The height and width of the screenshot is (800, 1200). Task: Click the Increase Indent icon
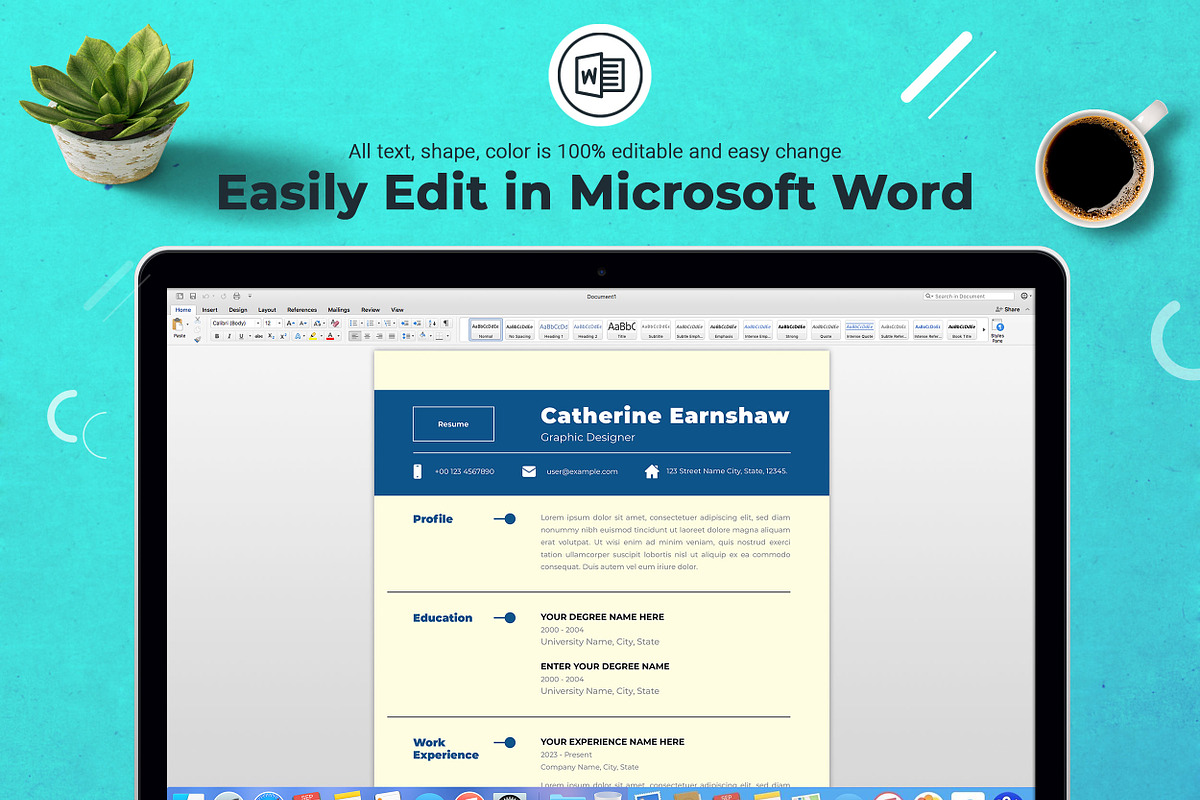[x=417, y=323]
